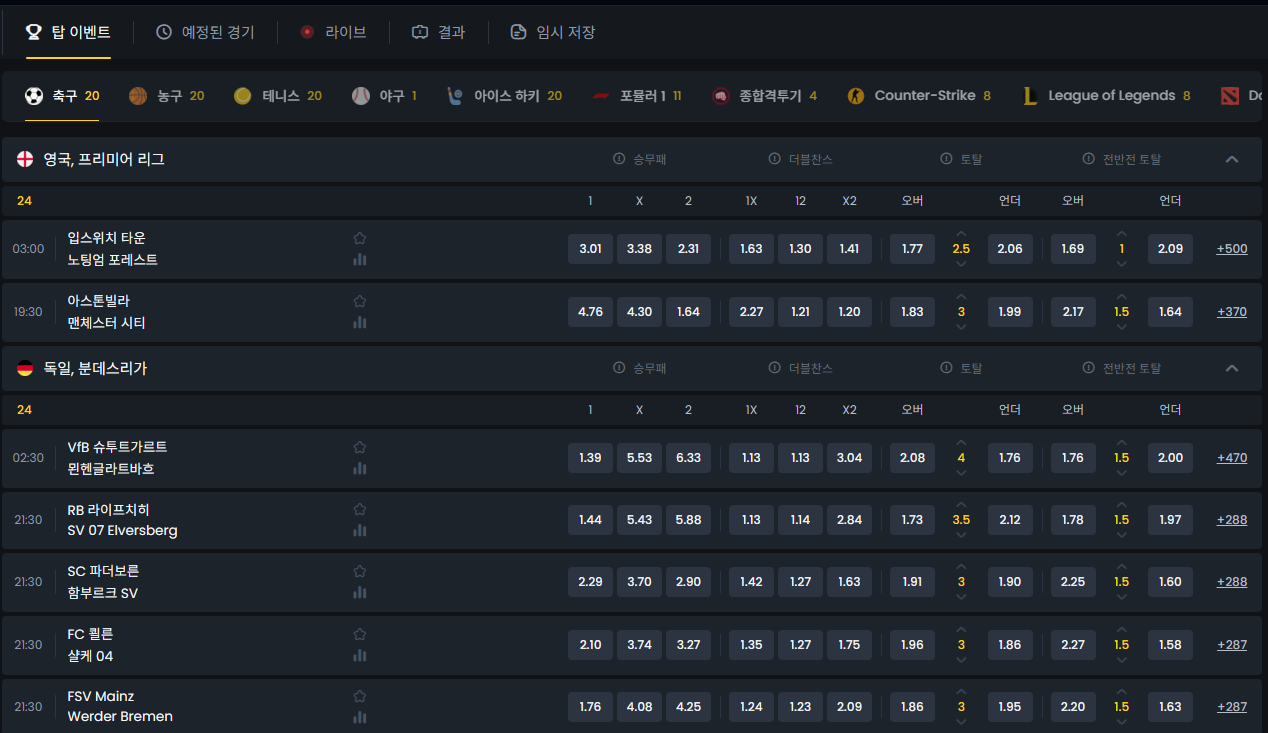1268x733 pixels.
Task: Select the 아이스 하키 hockey stick icon
Action: (x=455, y=96)
